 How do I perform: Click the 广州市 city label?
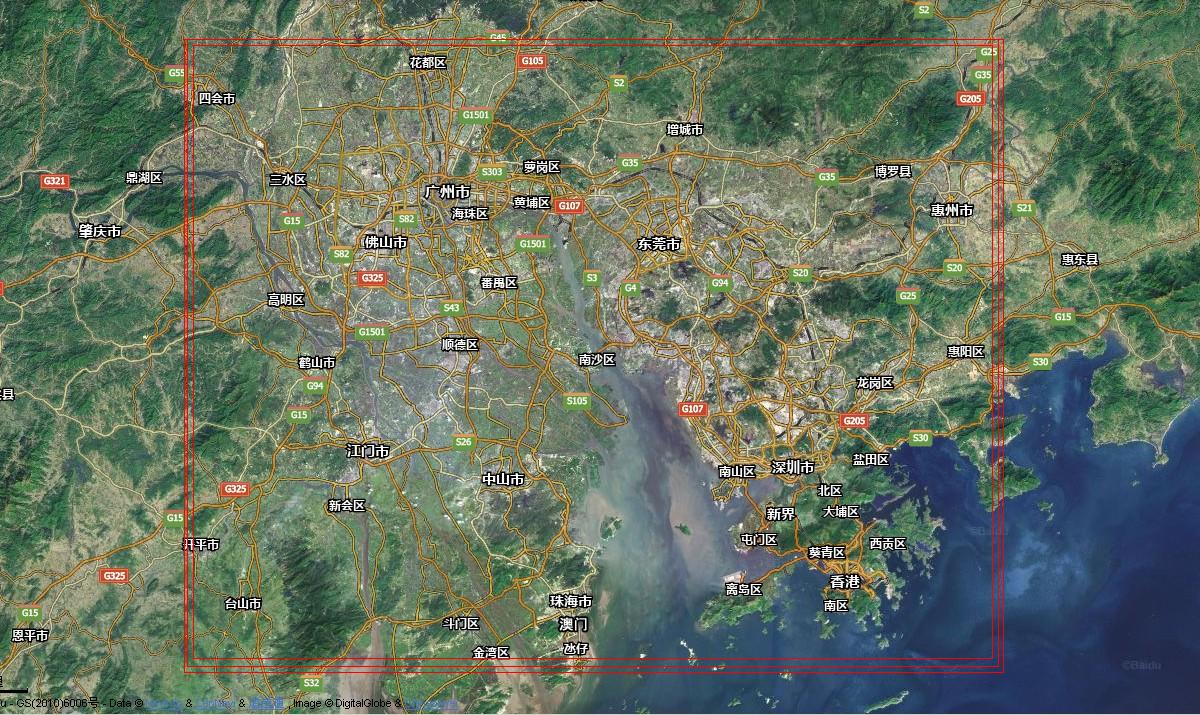coord(447,191)
